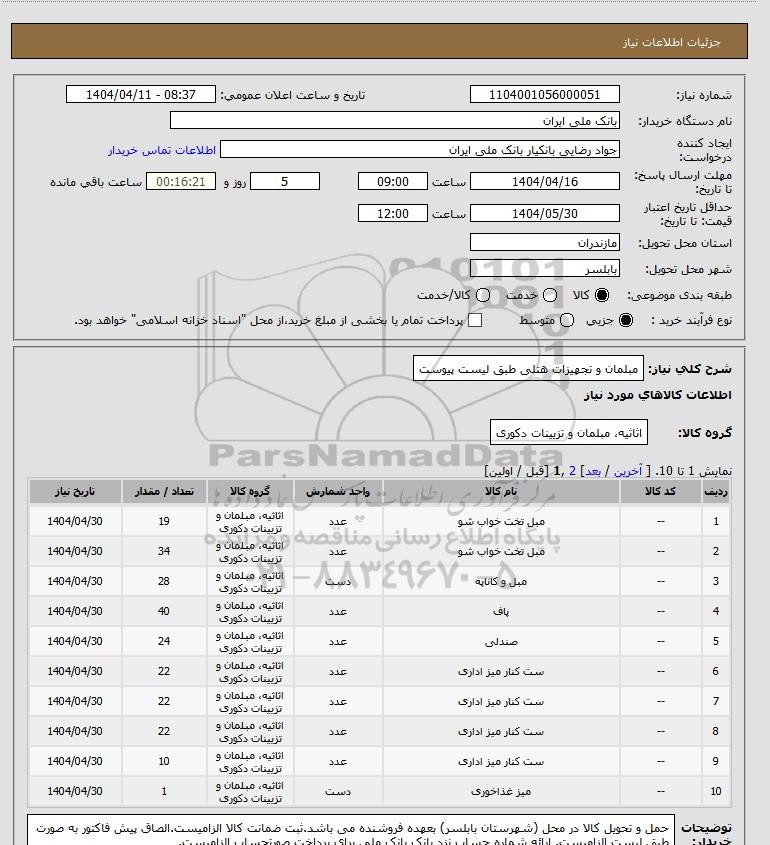The image size is (770, 845).
Task: Click quantity 40 in the پاف row
Action: [164, 611]
